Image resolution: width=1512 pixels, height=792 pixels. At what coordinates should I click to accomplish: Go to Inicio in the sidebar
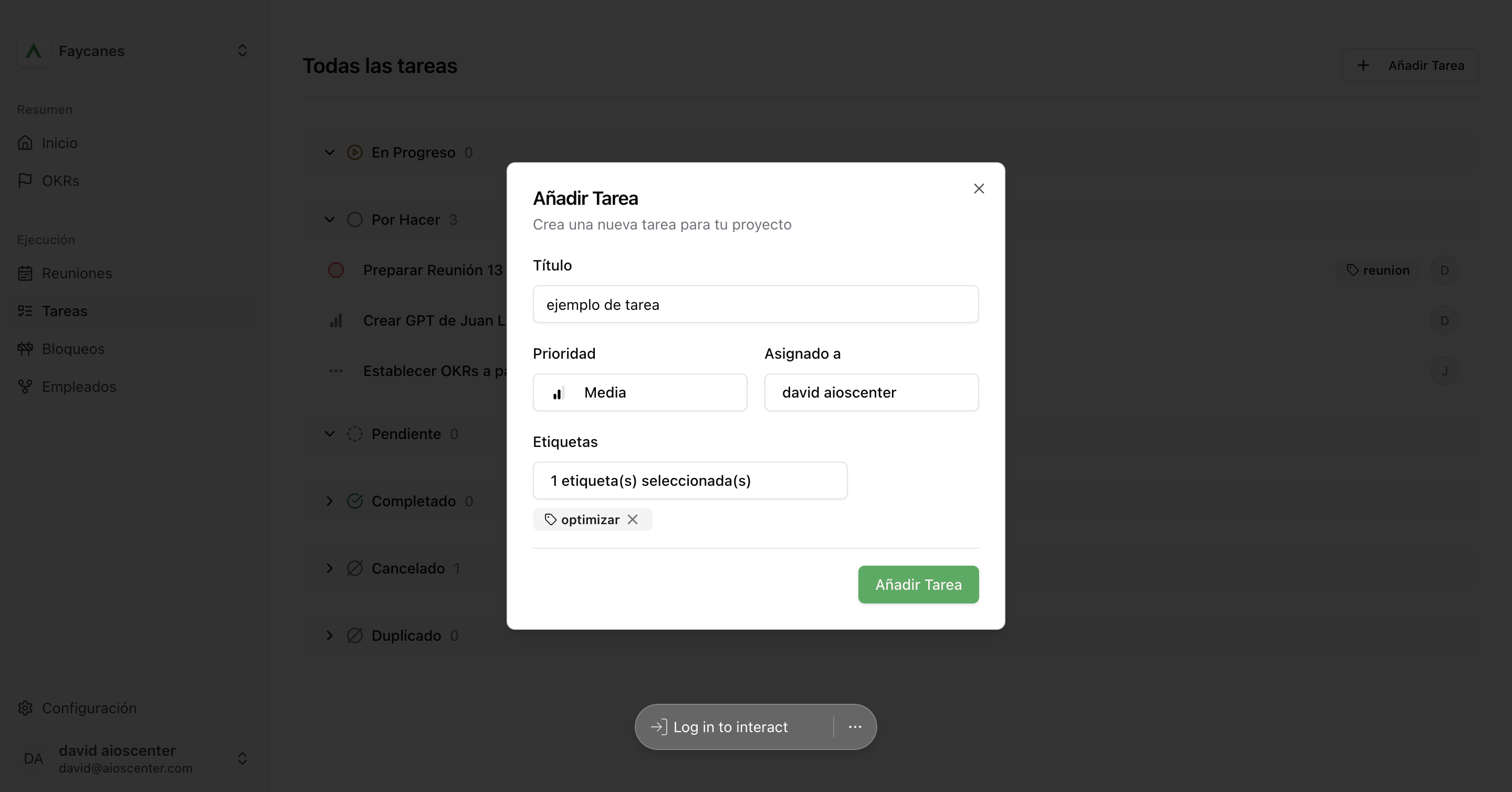click(133, 143)
